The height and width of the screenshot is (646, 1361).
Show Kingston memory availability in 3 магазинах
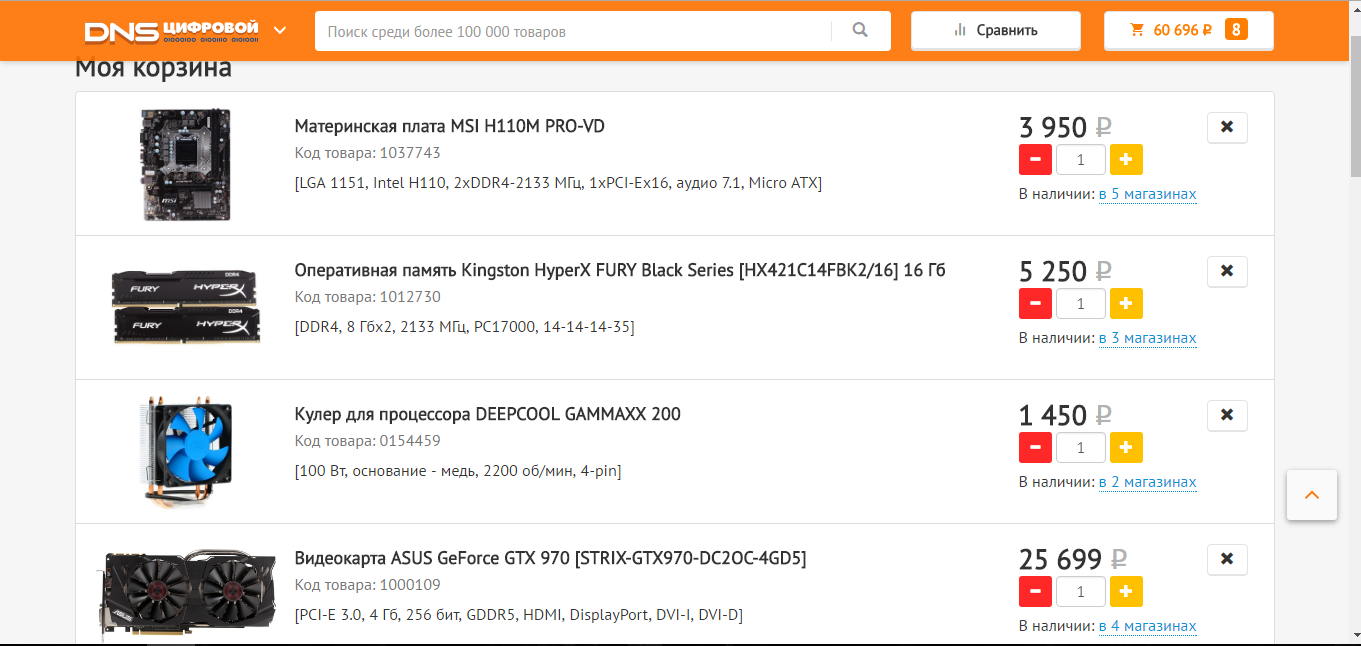pyautogui.click(x=1147, y=338)
